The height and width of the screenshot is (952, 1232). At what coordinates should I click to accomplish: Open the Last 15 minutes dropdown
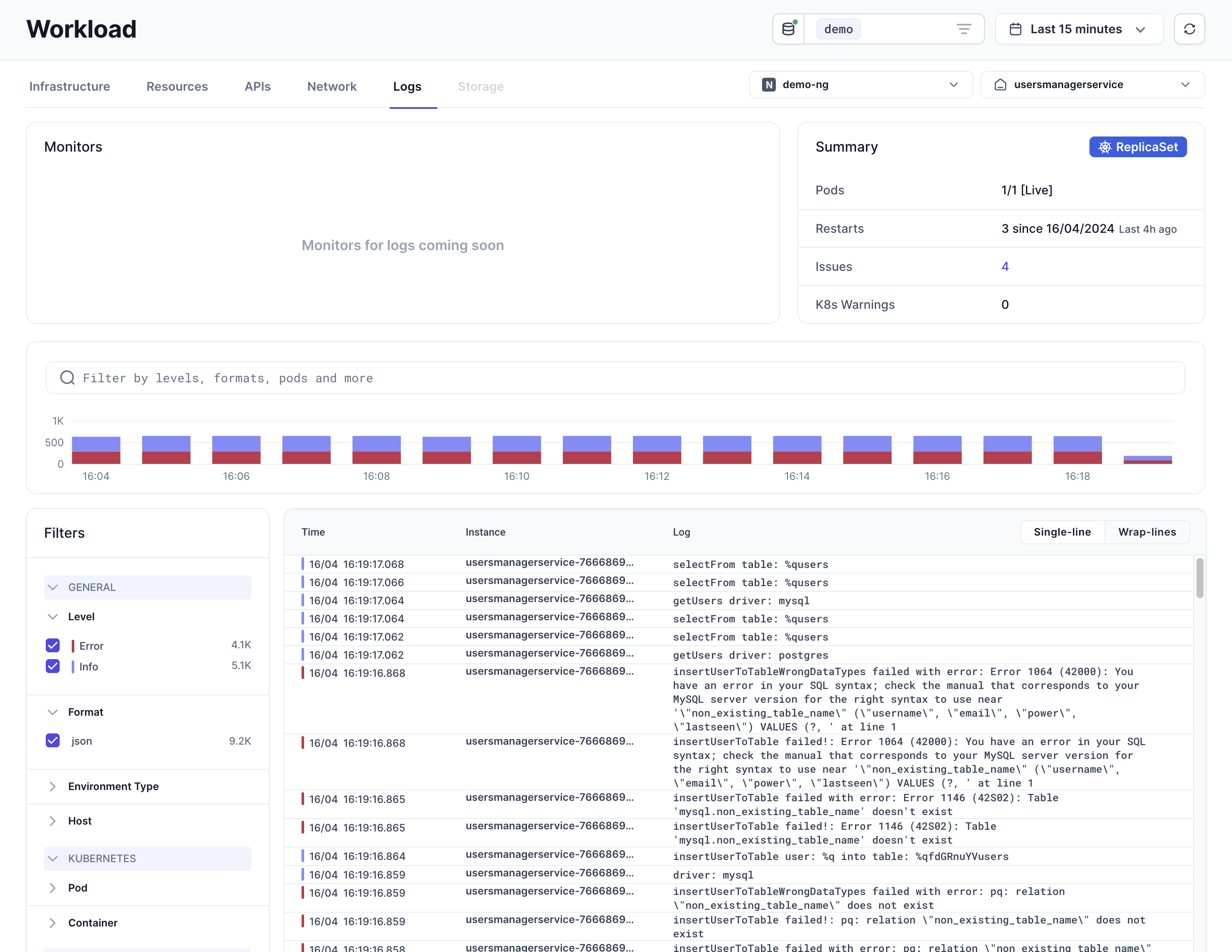click(x=1079, y=29)
